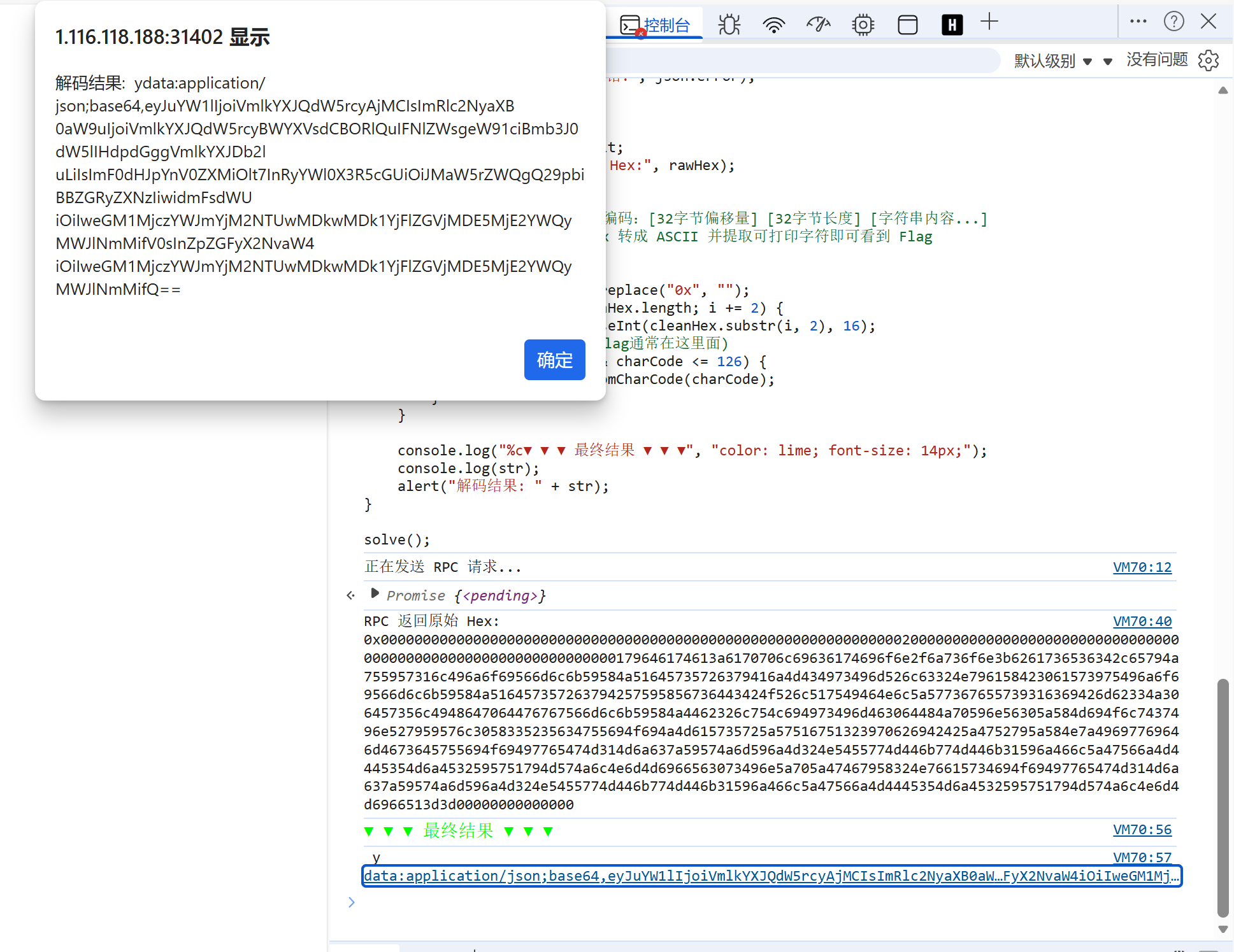
Task: Open the black H extension tab
Action: coord(952,25)
